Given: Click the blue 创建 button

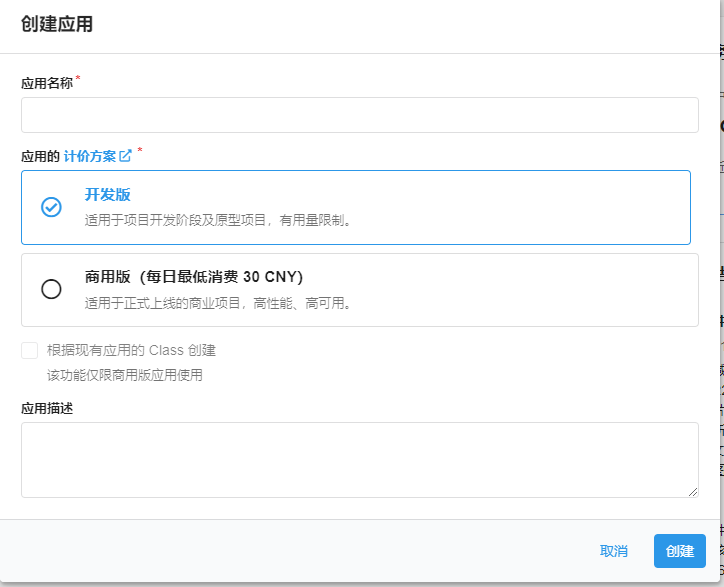Looking at the screenshot, I should point(680,551).
